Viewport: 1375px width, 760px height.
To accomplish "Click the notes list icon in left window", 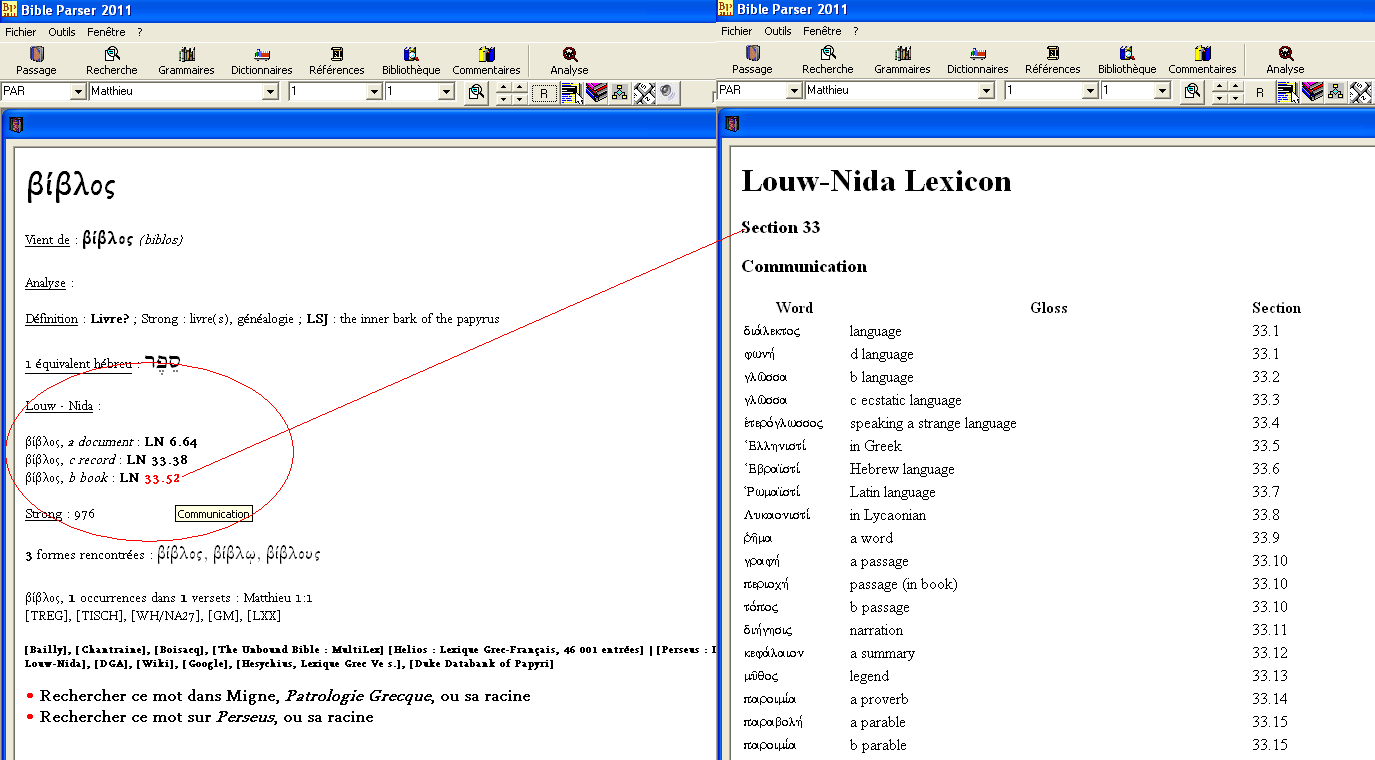I will (x=571, y=93).
